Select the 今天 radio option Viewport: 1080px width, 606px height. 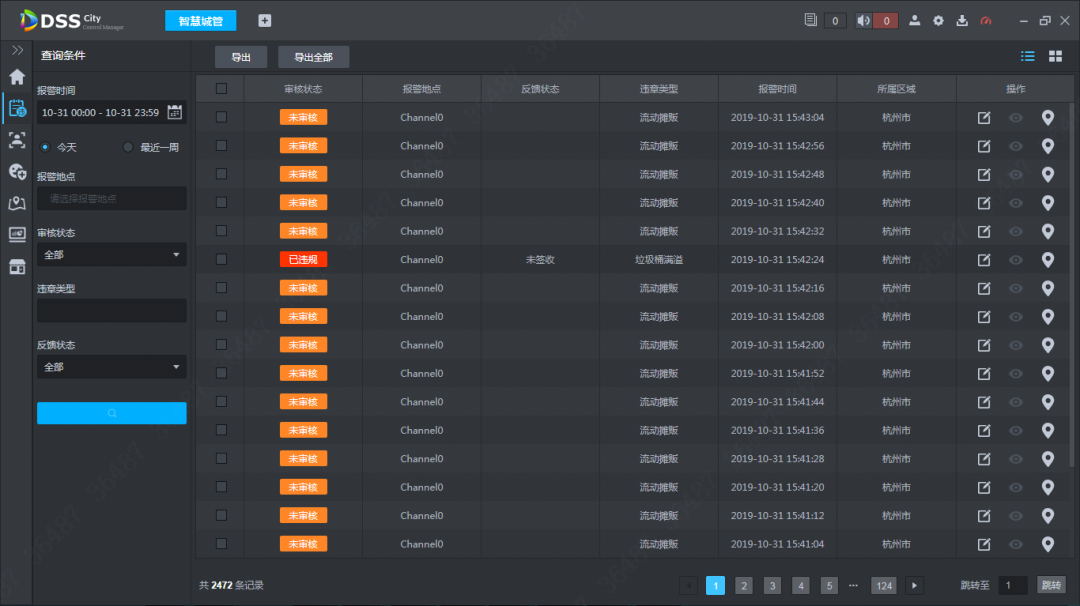click(x=45, y=147)
